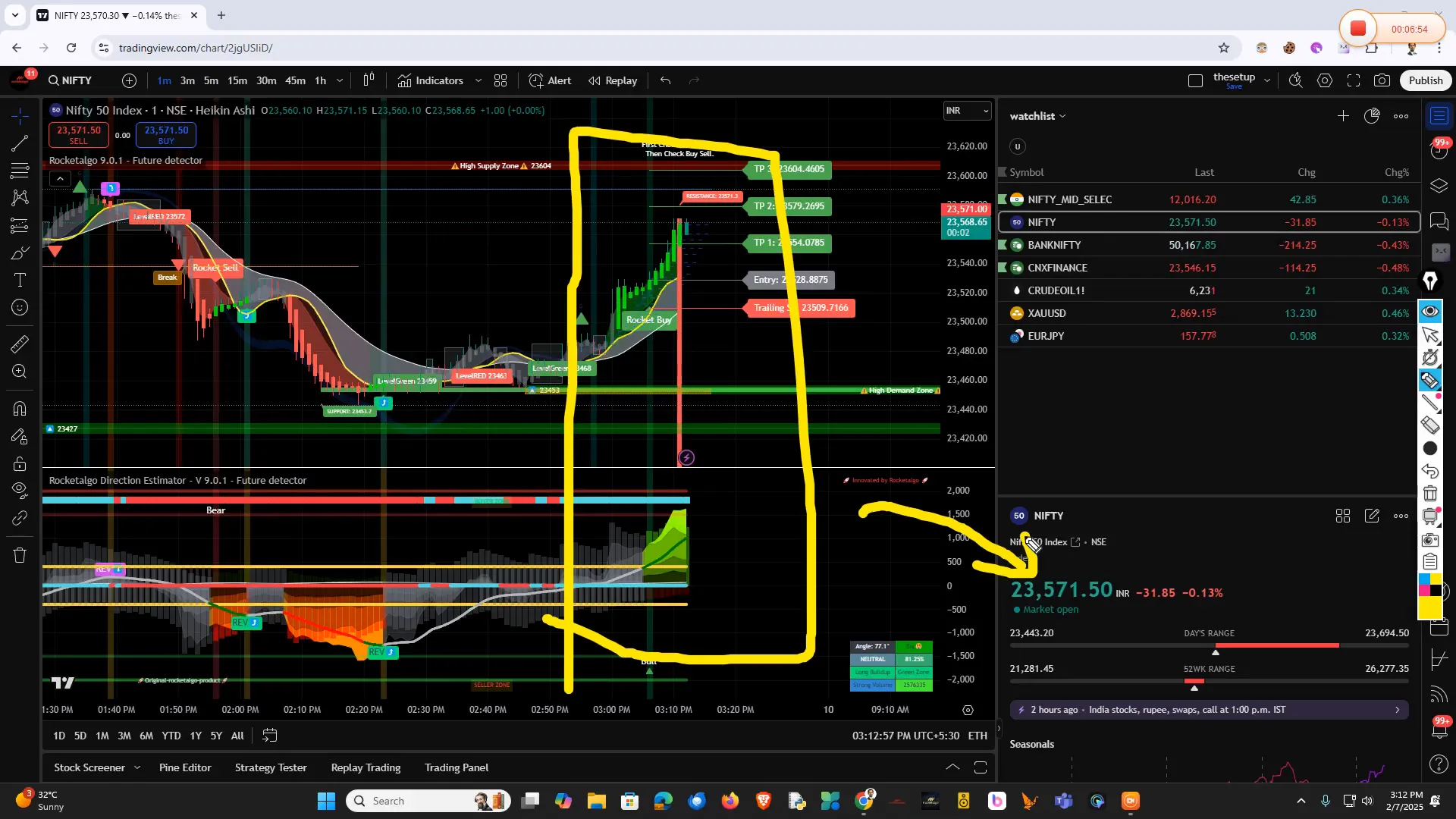1456x819 pixels.
Task: Click the Publish button
Action: pyautogui.click(x=1425, y=80)
